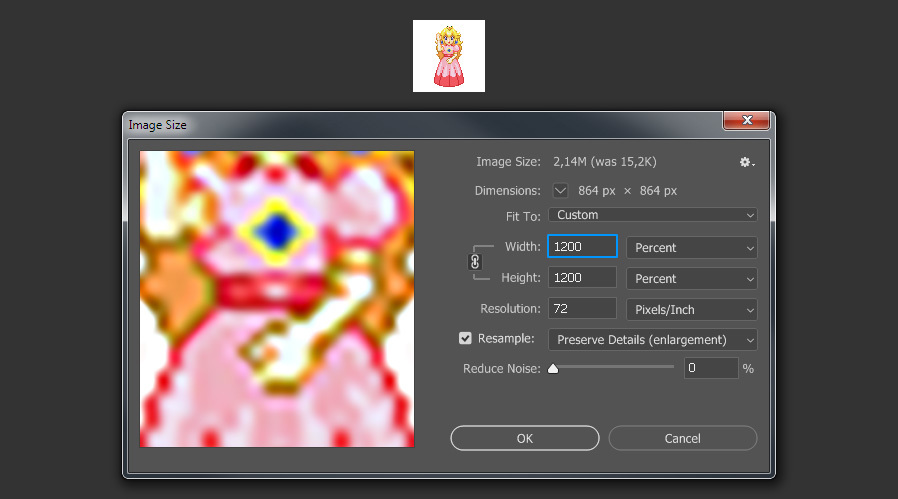Viewport: 898px width, 499px height.
Task: Cancel the Image Size dialog
Action: [683, 438]
